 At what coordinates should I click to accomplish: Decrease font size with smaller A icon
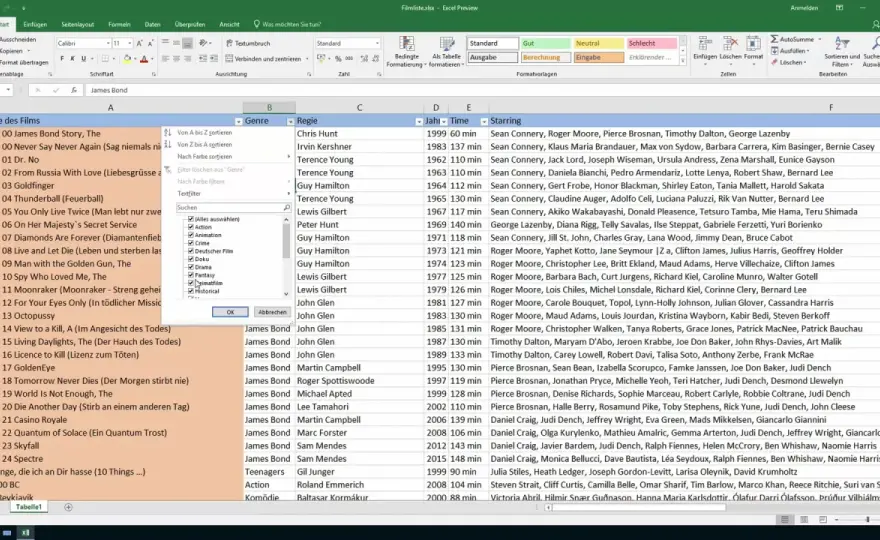150,43
